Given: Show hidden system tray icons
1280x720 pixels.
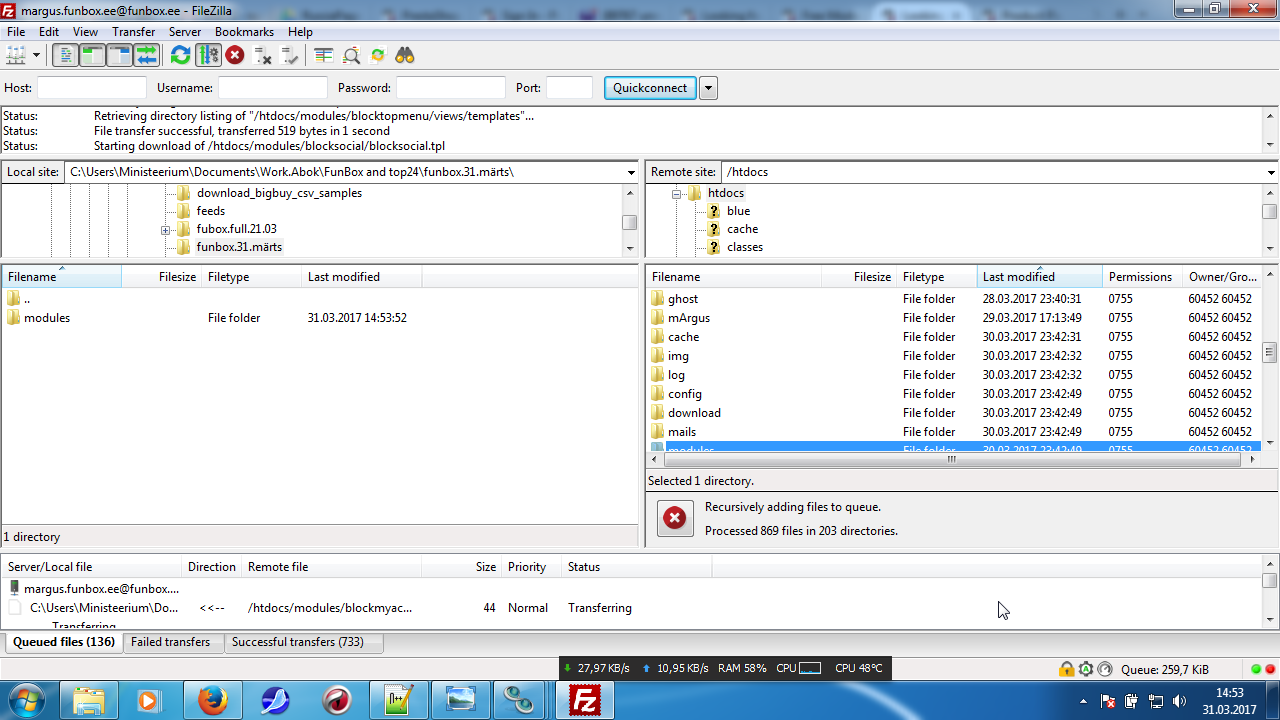Looking at the screenshot, I should [1085, 701].
